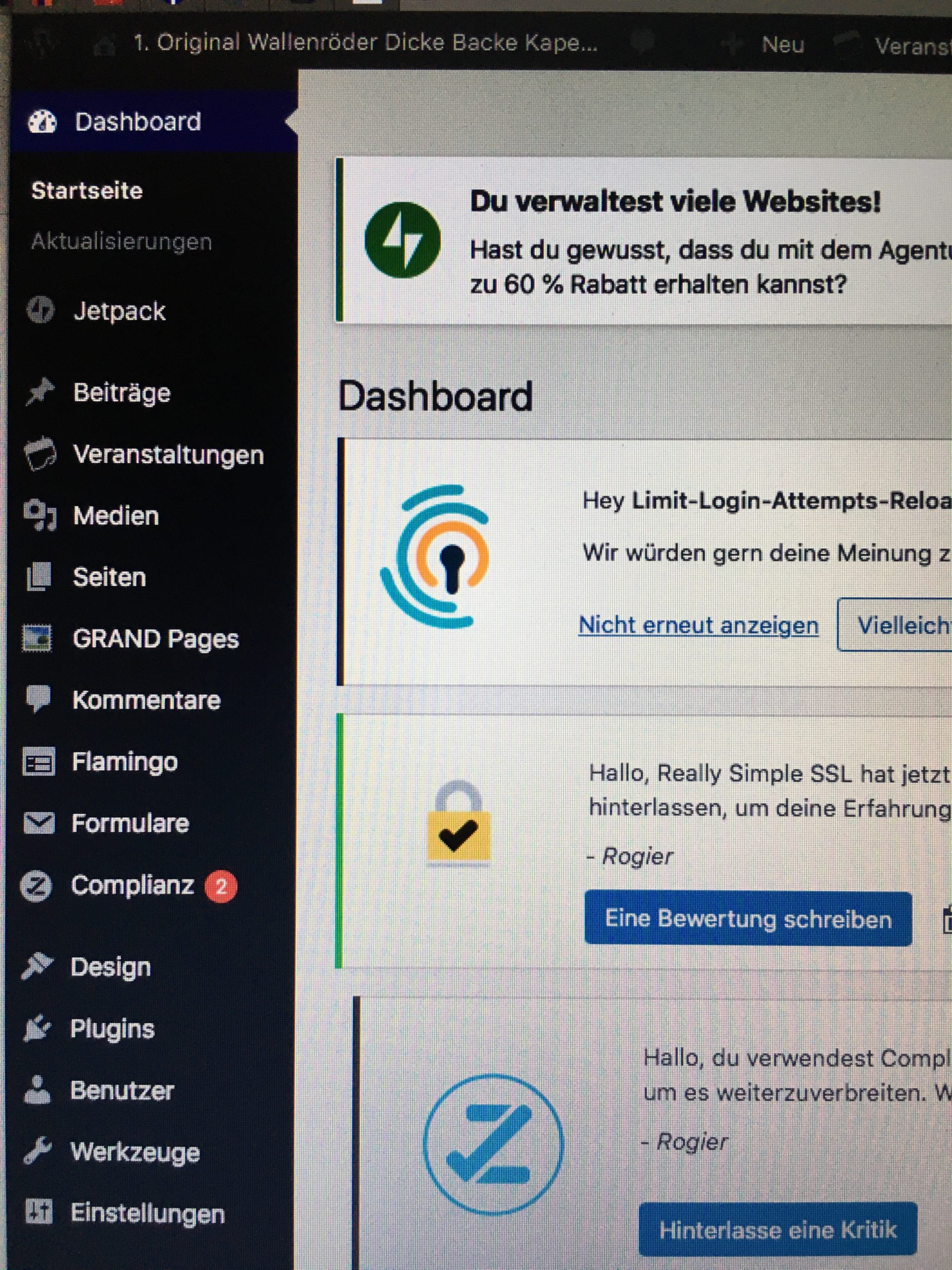Click the Vielleicht button
Screen dimensions: 952x1270
click(895, 625)
